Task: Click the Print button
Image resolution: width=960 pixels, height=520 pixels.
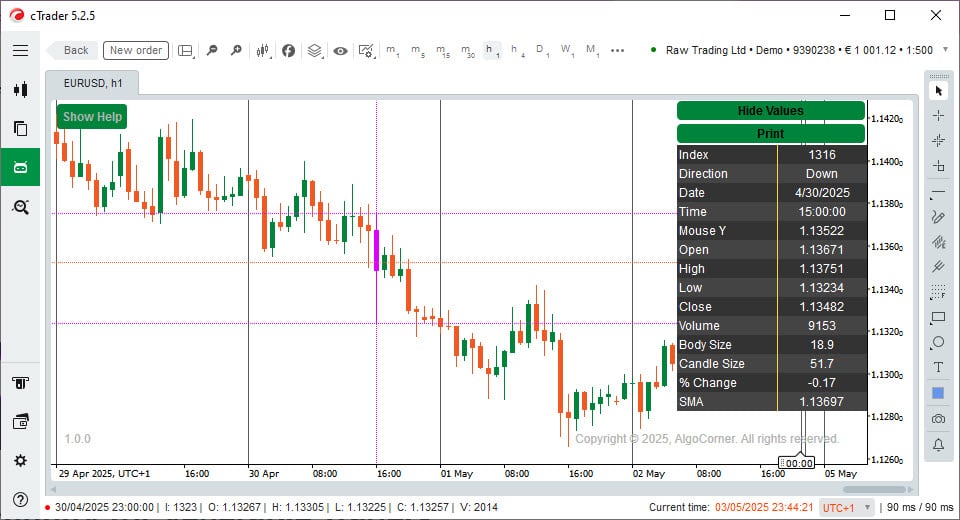Action: [770, 134]
